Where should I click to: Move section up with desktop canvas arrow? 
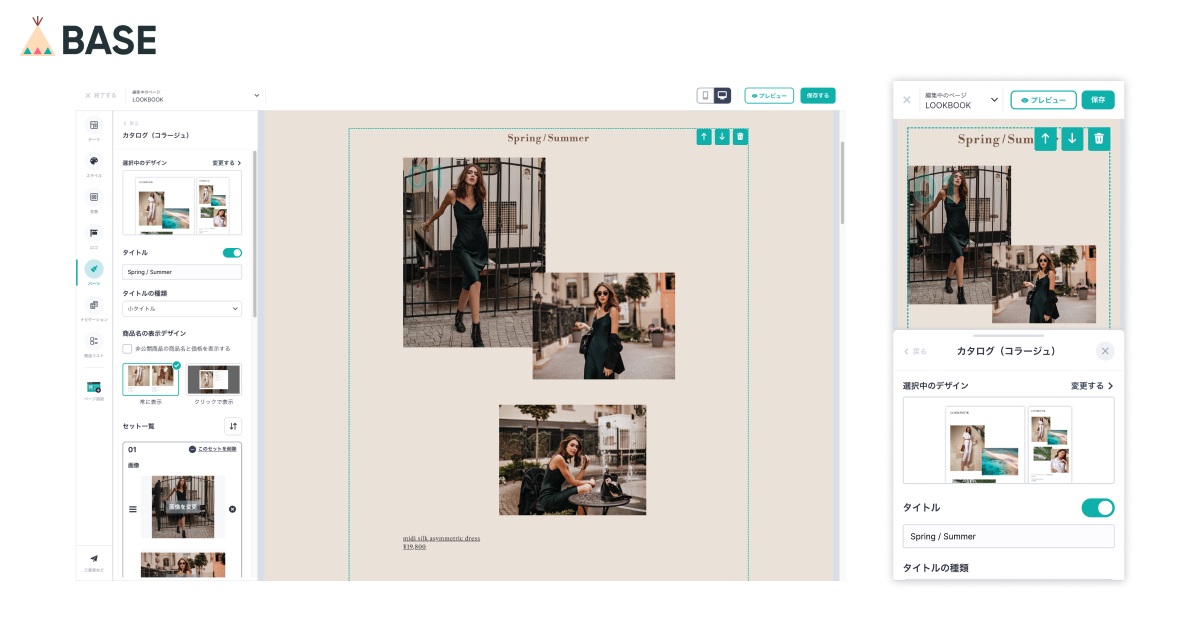pos(704,137)
